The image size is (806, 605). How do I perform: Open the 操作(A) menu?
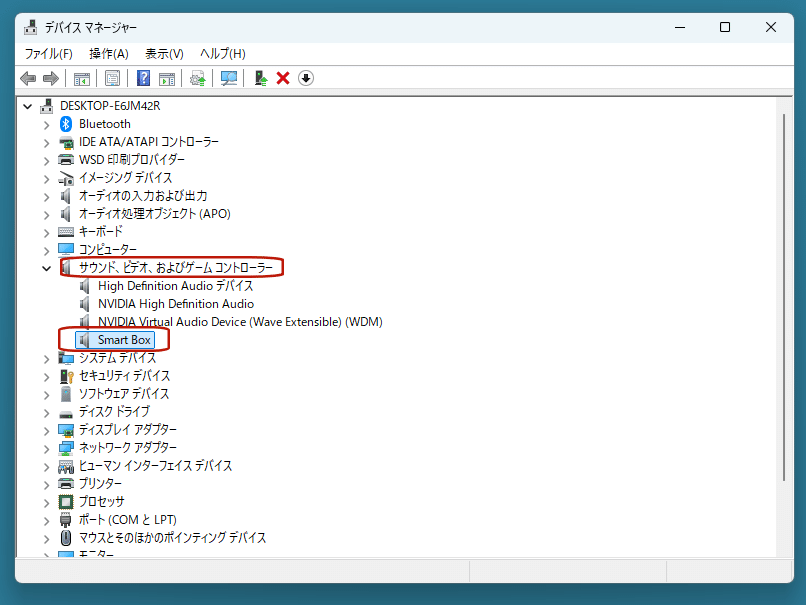coord(108,53)
